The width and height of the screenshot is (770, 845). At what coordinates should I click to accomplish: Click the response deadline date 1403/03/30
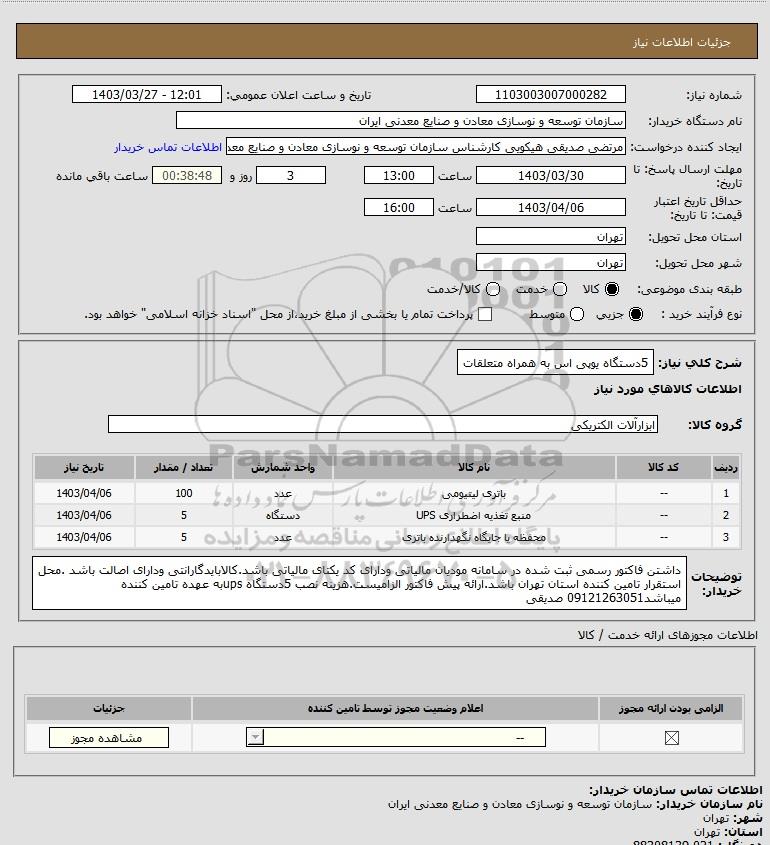click(x=551, y=176)
